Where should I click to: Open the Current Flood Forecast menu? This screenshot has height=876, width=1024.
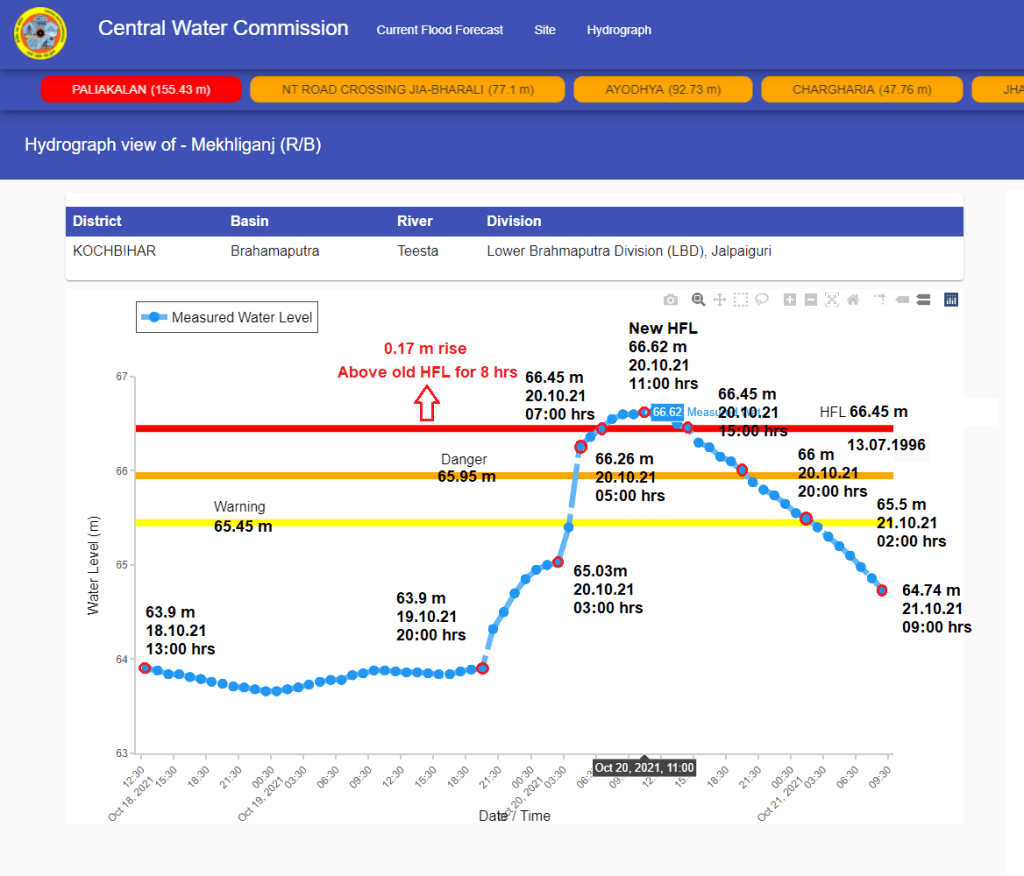coord(440,30)
